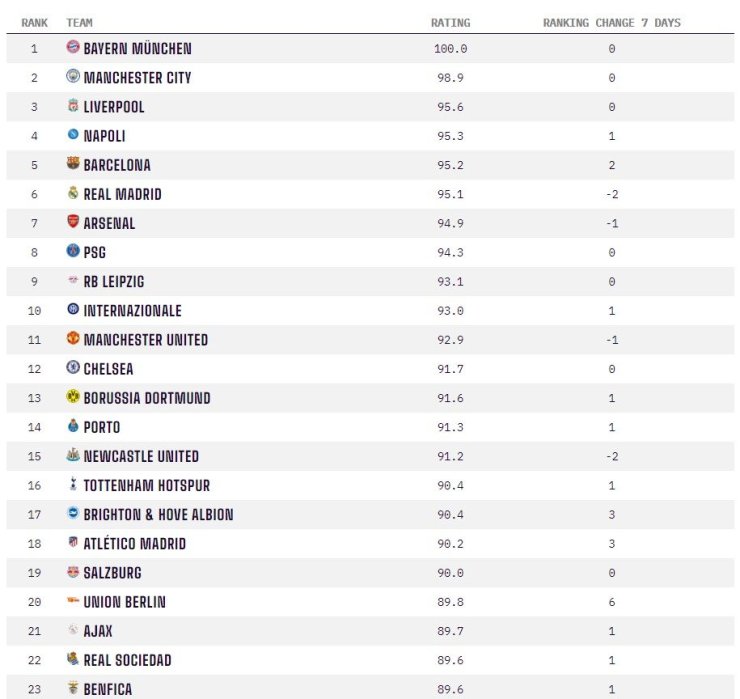740x699 pixels.
Task: Click the Liverpool club crest icon
Action: pyautogui.click(x=73, y=105)
